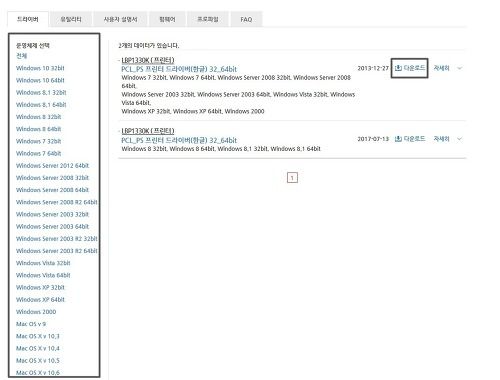Filter by Windows Server 2008 64bit
This screenshot has width=500, height=380.
[53, 190]
